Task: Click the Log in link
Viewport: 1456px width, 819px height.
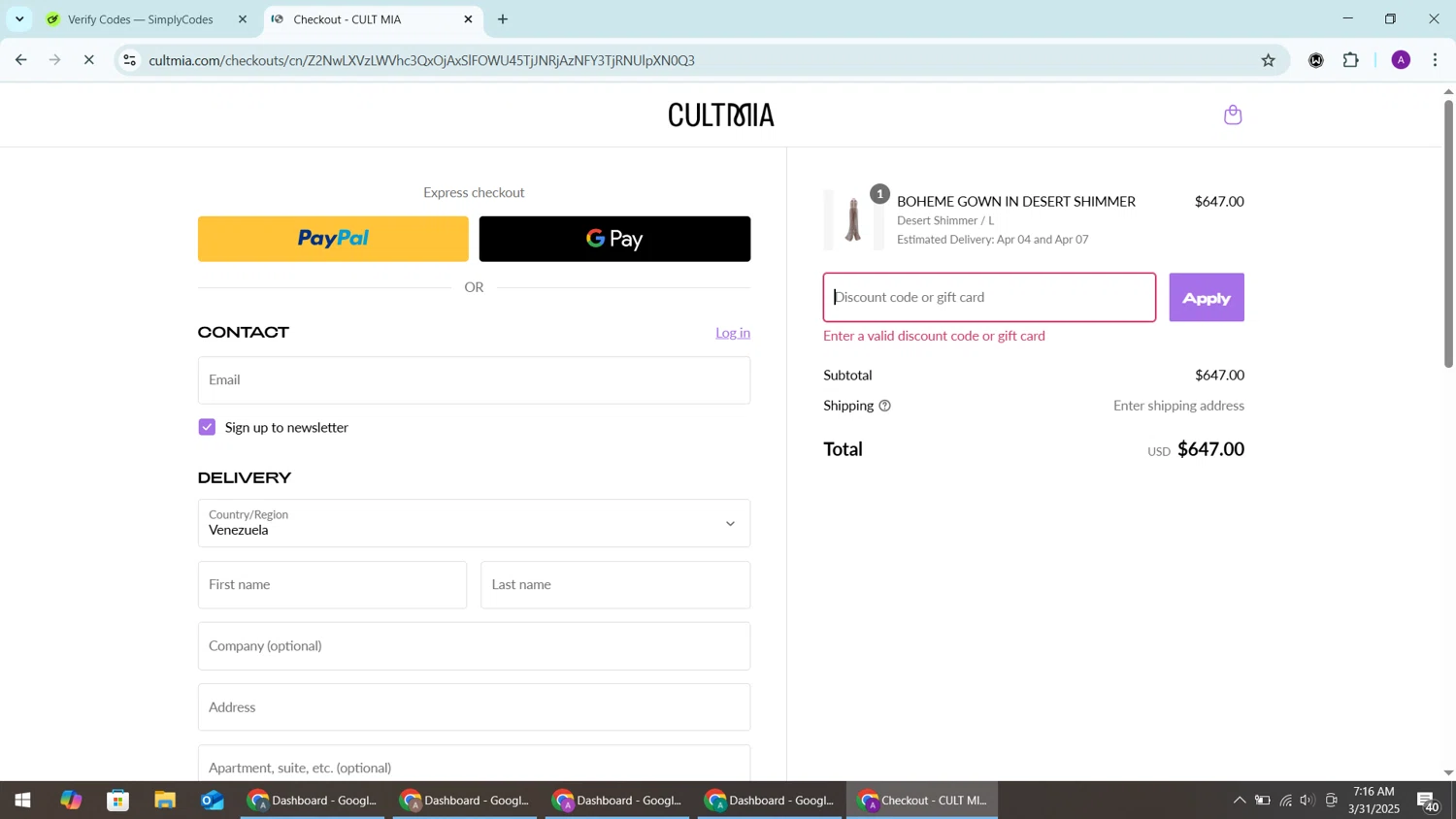Action: click(x=733, y=333)
